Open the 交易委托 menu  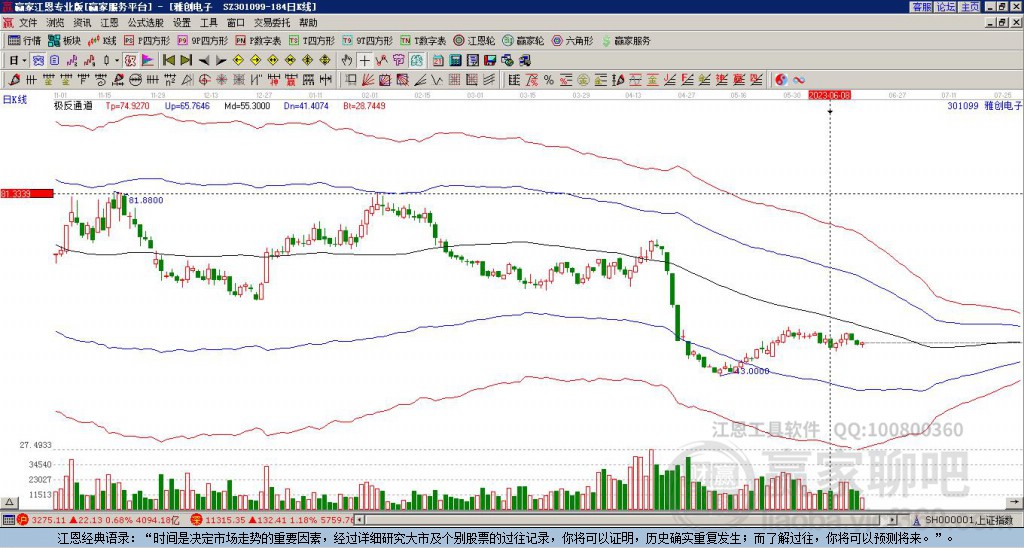tap(272, 23)
